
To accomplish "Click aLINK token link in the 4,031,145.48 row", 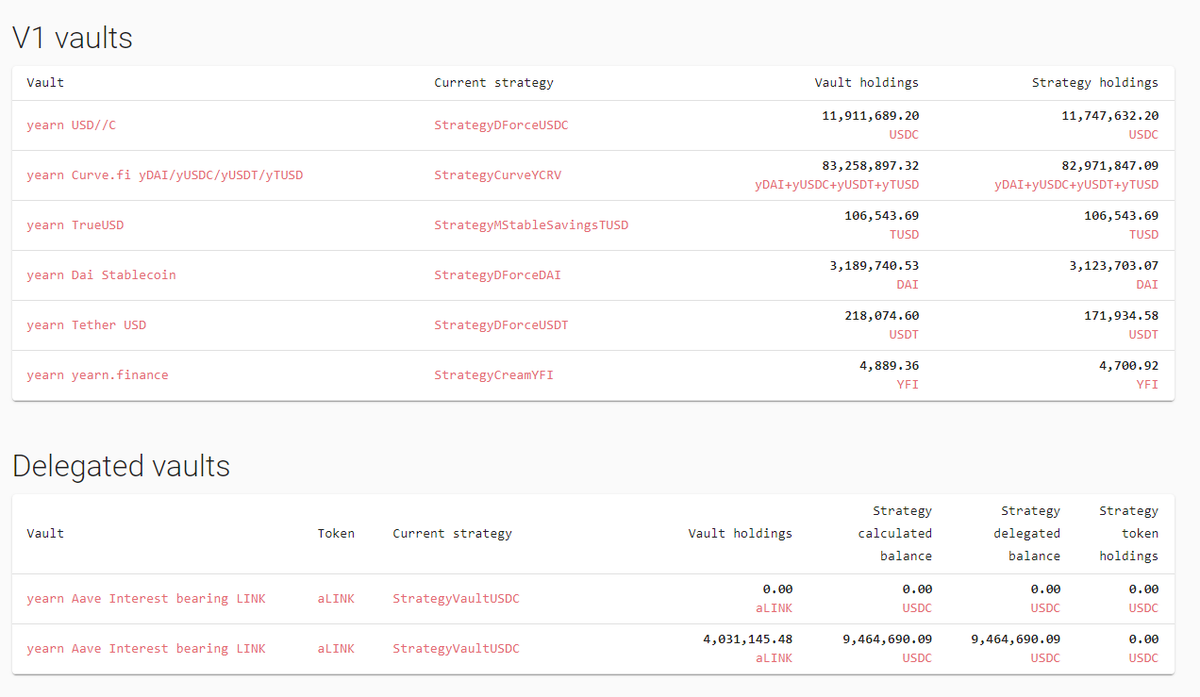I will [x=336, y=649].
